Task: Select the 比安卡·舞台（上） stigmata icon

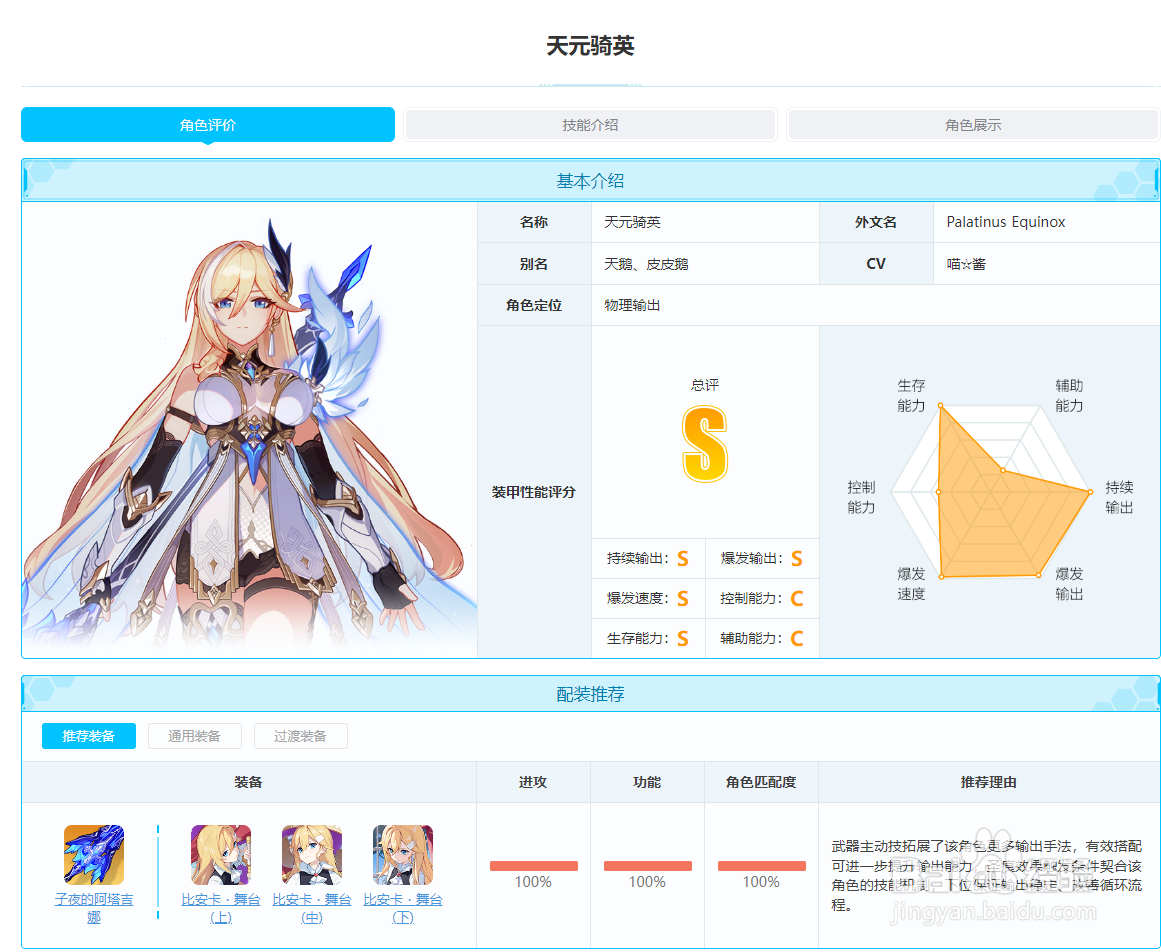Action: (x=220, y=855)
